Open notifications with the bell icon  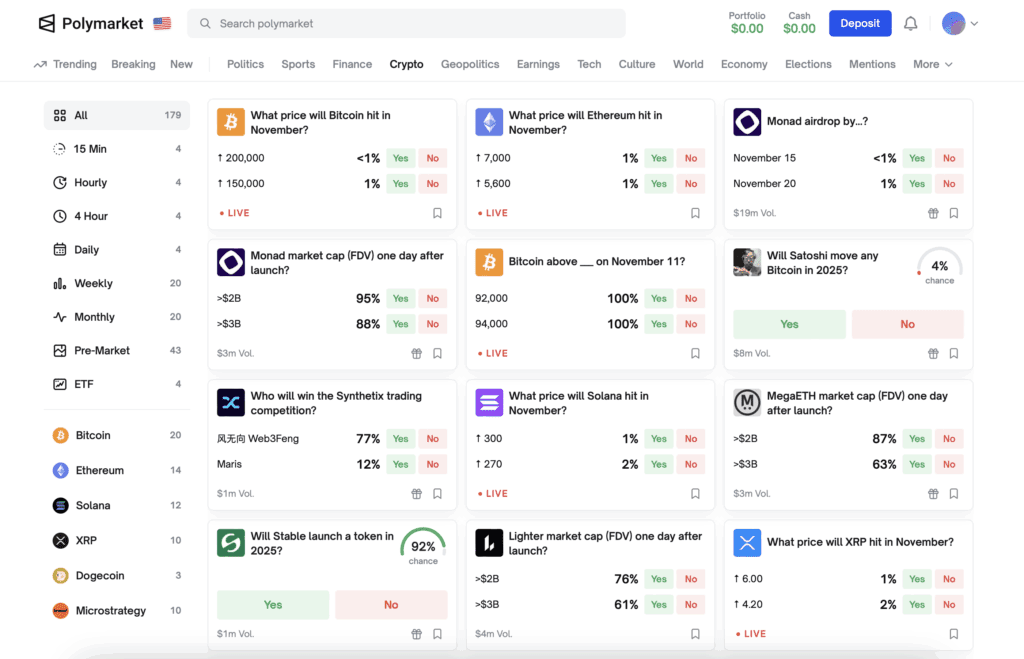point(910,23)
